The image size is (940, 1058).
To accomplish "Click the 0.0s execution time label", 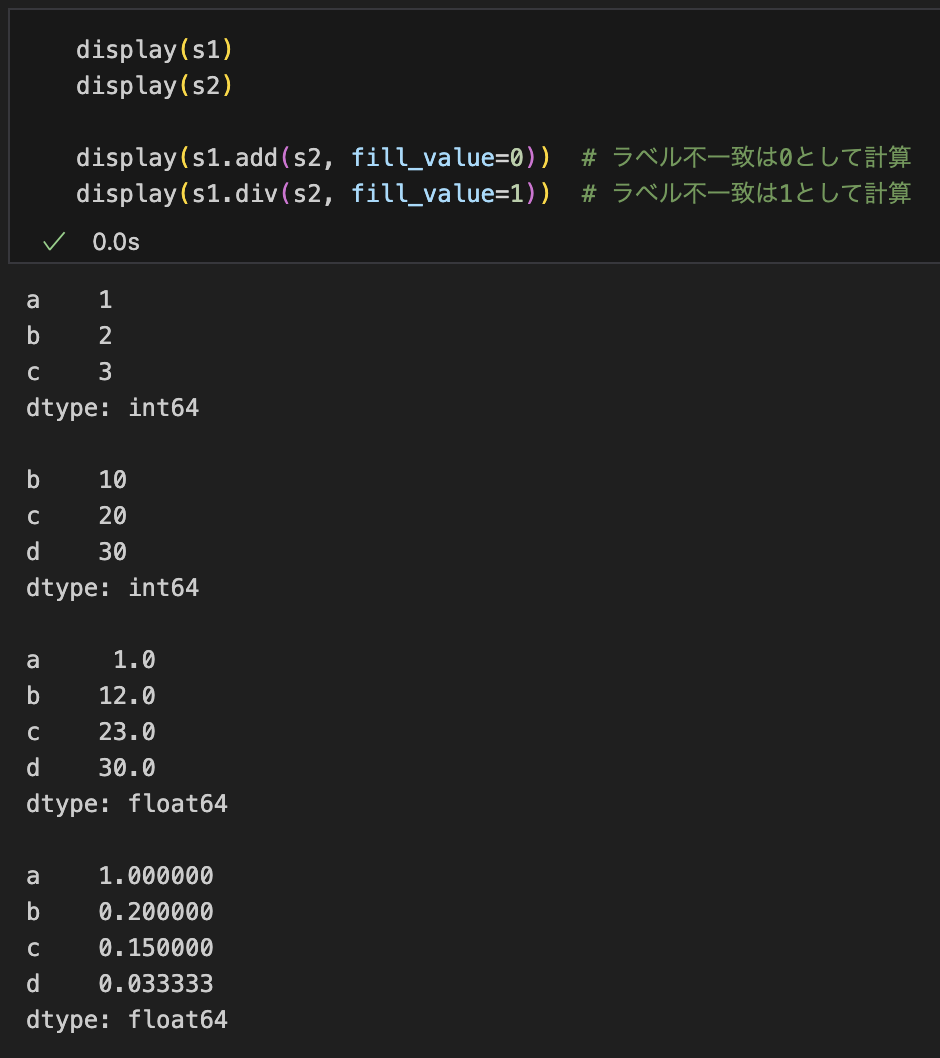I will (116, 242).
